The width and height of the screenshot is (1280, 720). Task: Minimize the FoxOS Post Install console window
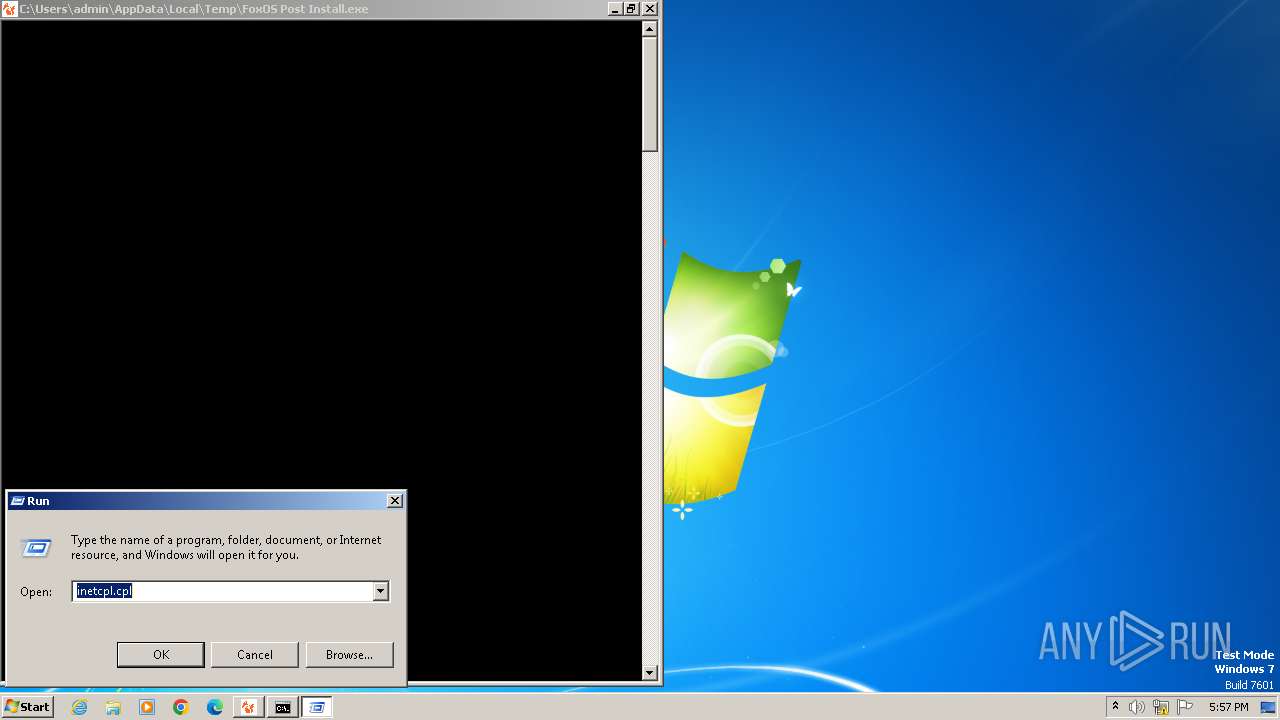(614, 9)
